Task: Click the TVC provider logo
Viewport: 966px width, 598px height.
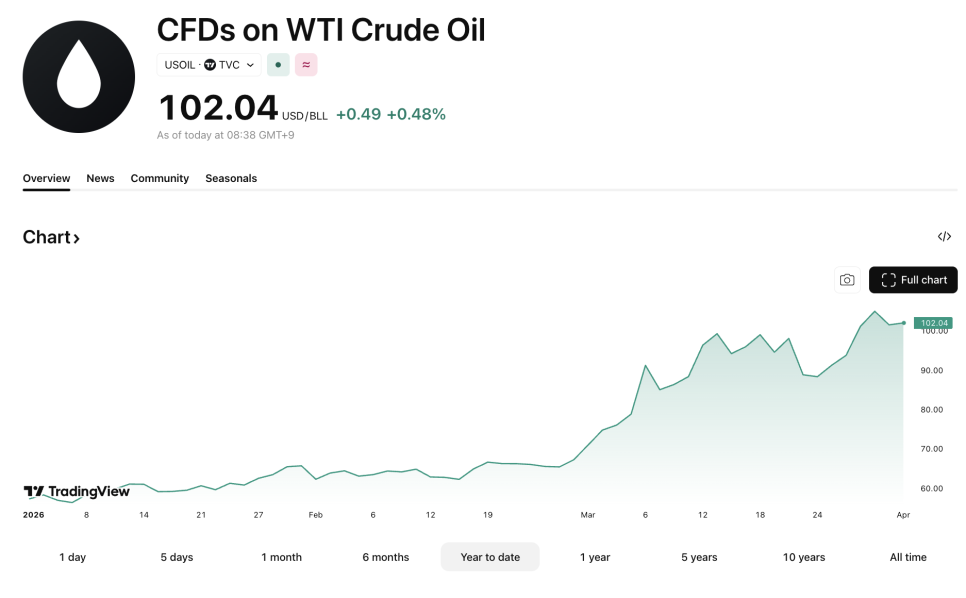Action: click(x=210, y=65)
